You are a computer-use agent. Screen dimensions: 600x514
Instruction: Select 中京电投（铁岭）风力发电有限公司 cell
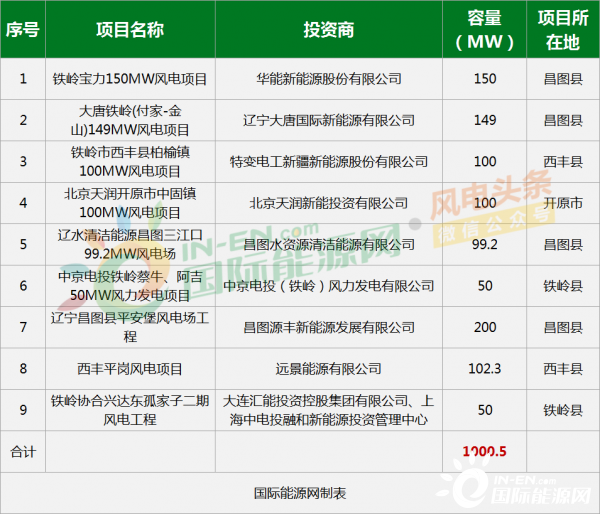point(329,286)
